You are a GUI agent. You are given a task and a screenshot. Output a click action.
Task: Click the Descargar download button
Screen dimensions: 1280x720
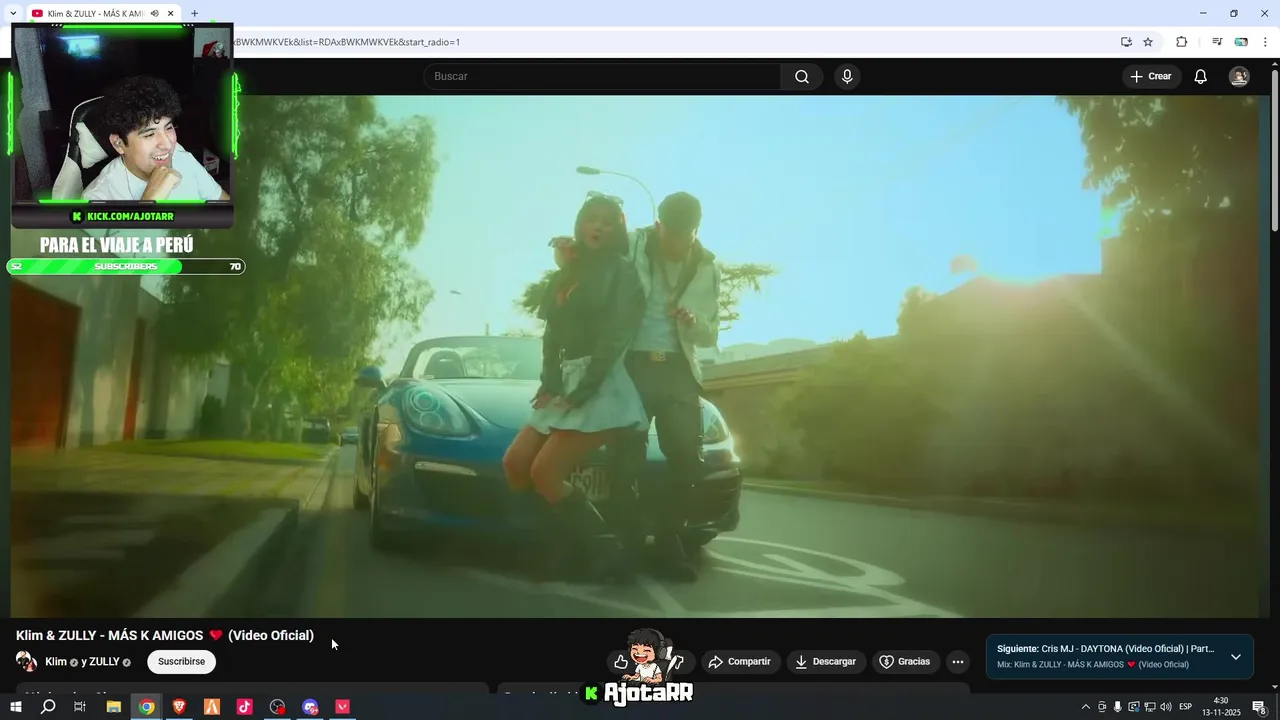[x=826, y=662]
